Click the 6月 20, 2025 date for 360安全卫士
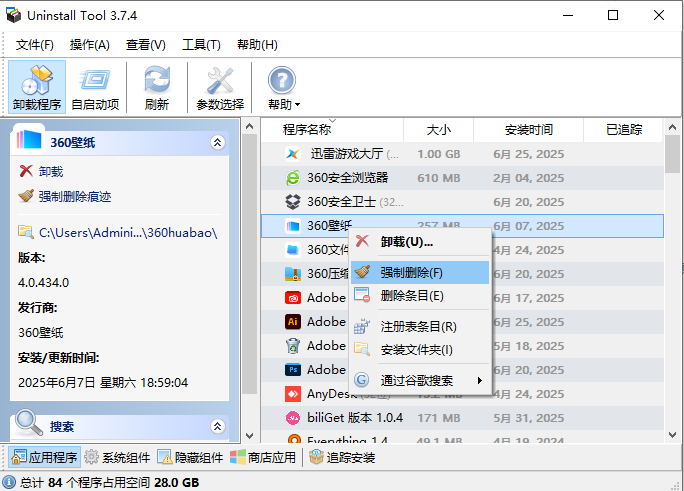This screenshot has width=684, height=491. click(x=528, y=202)
